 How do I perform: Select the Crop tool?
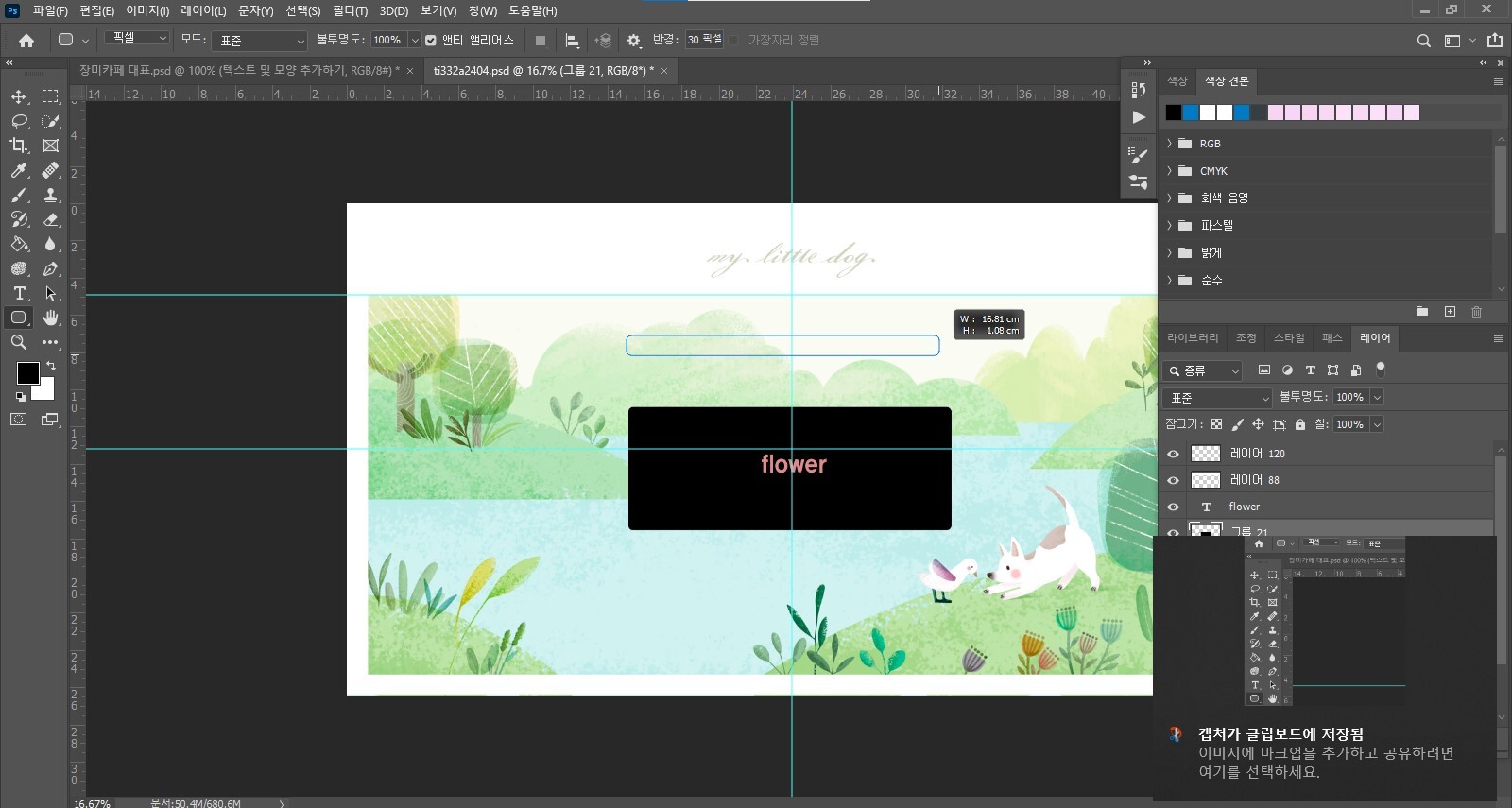click(x=18, y=146)
